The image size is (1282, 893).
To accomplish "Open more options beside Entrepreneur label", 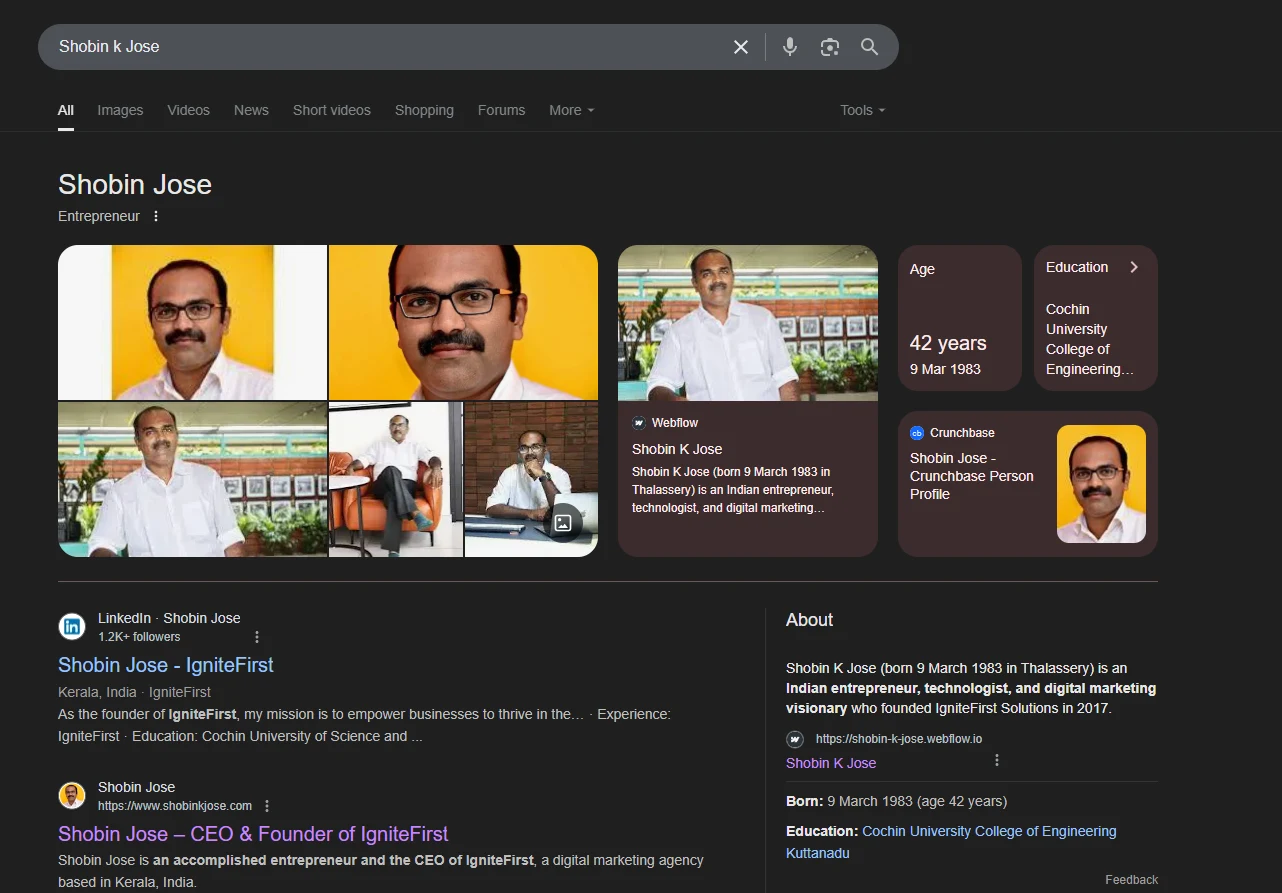I will pos(156,216).
